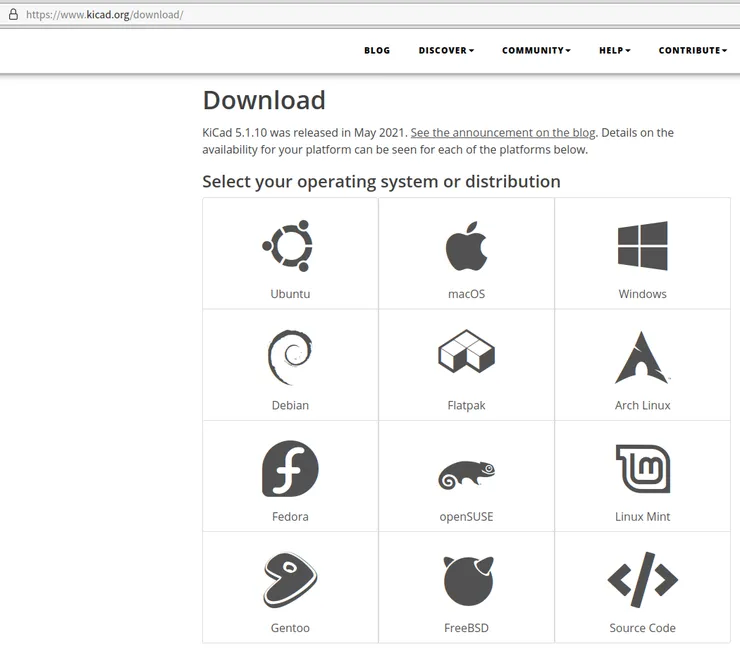Viewport: 740px width, 649px height.
Task: Select the Linux Mint text label
Action: click(642, 516)
